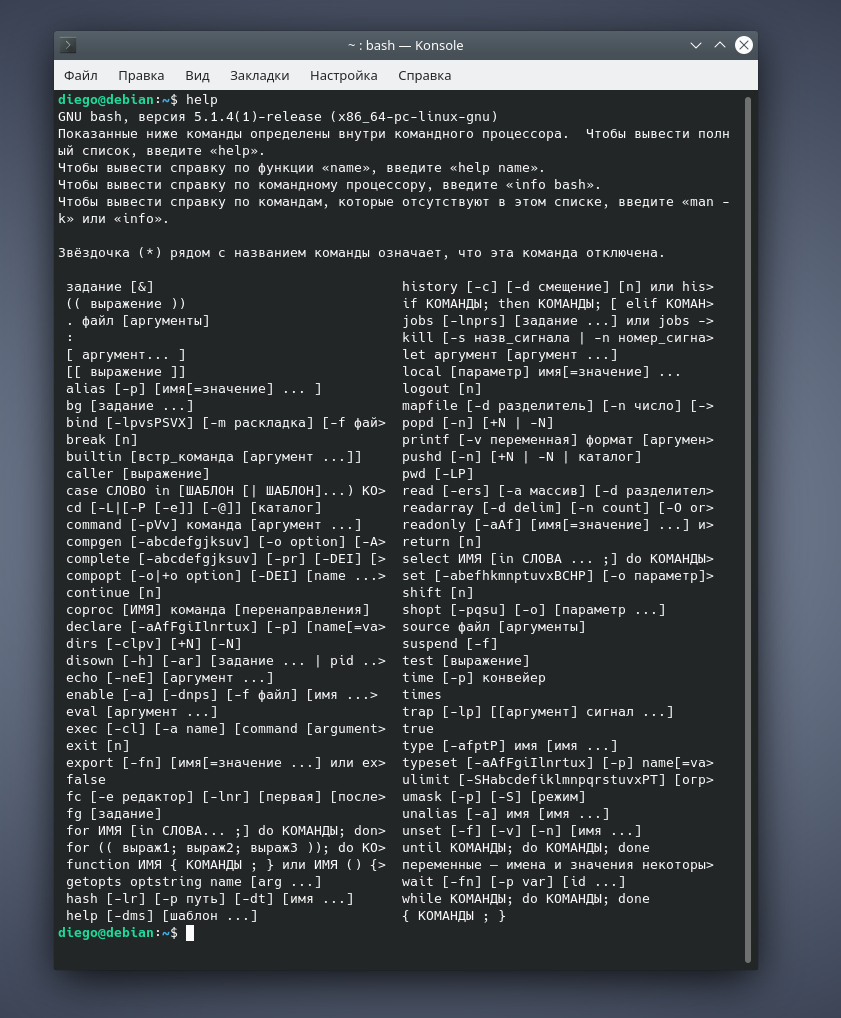Image resolution: width=841 pixels, height=1018 pixels.
Task: Click the 'GNU bash, версия 5.1.4' version line
Action: (278, 117)
